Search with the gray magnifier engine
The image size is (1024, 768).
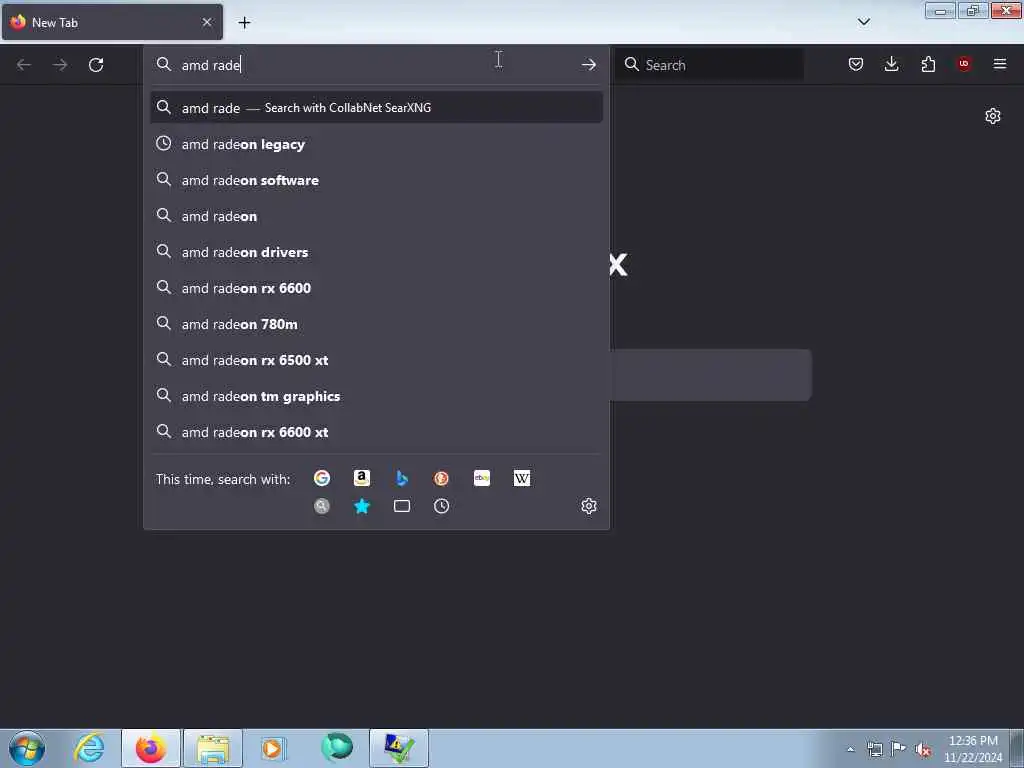click(x=322, y=506)
